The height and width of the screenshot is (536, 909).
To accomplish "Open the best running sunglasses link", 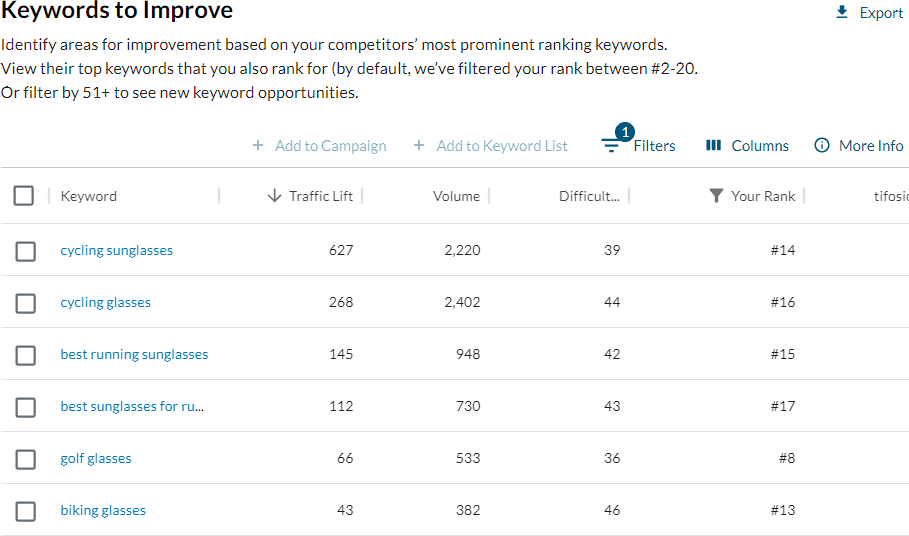I will click(x=134, y=355).
